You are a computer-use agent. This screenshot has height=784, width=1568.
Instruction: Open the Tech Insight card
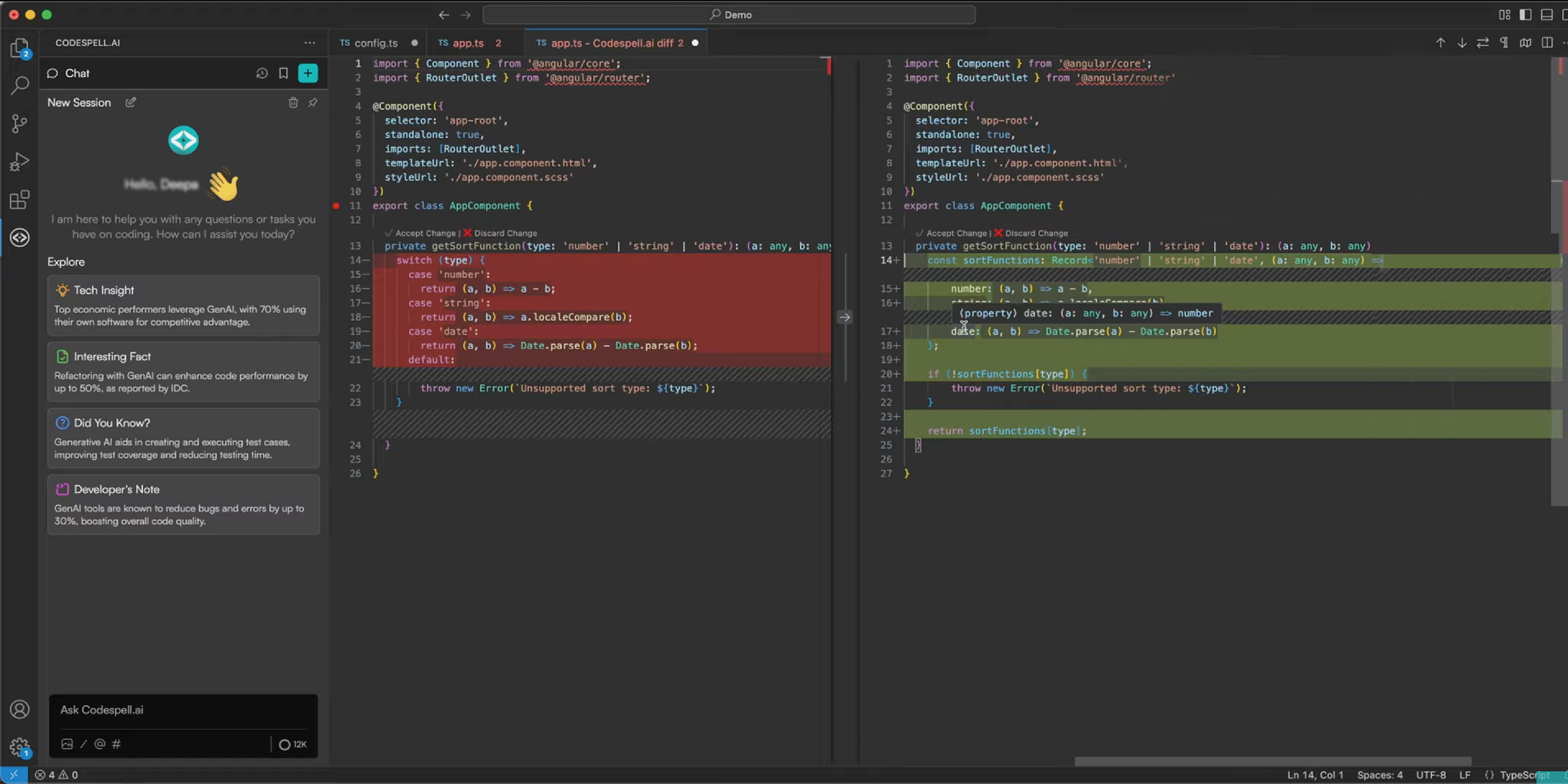183,305
